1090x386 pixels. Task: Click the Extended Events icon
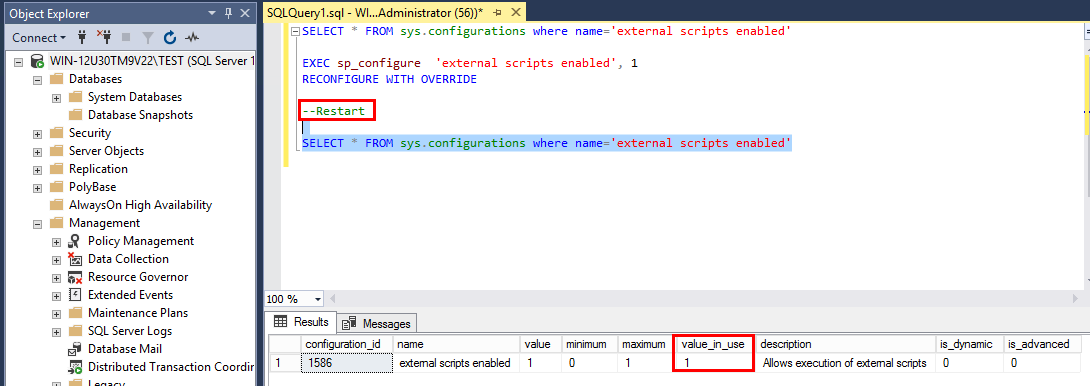coord(75,295)
